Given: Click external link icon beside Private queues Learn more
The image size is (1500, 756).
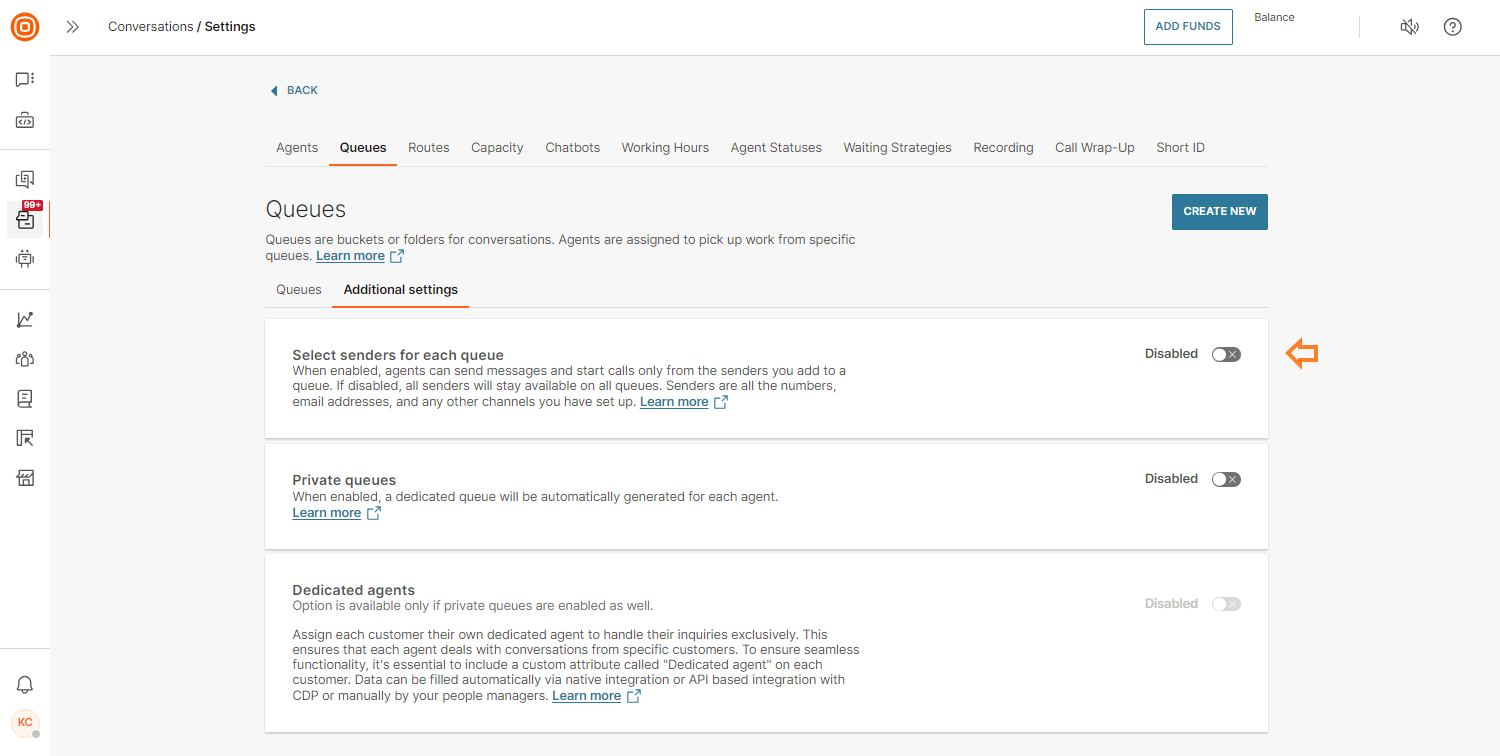Looking at the screenshot, I should click(373, 513).
